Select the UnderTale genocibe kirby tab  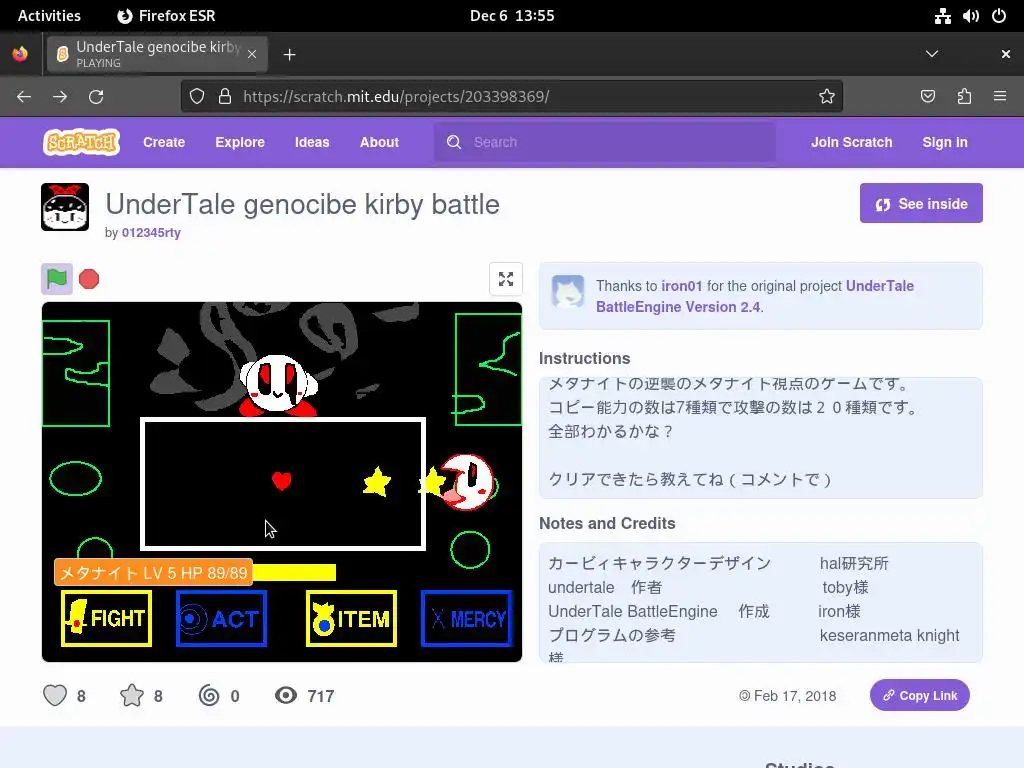click(157, 54)
